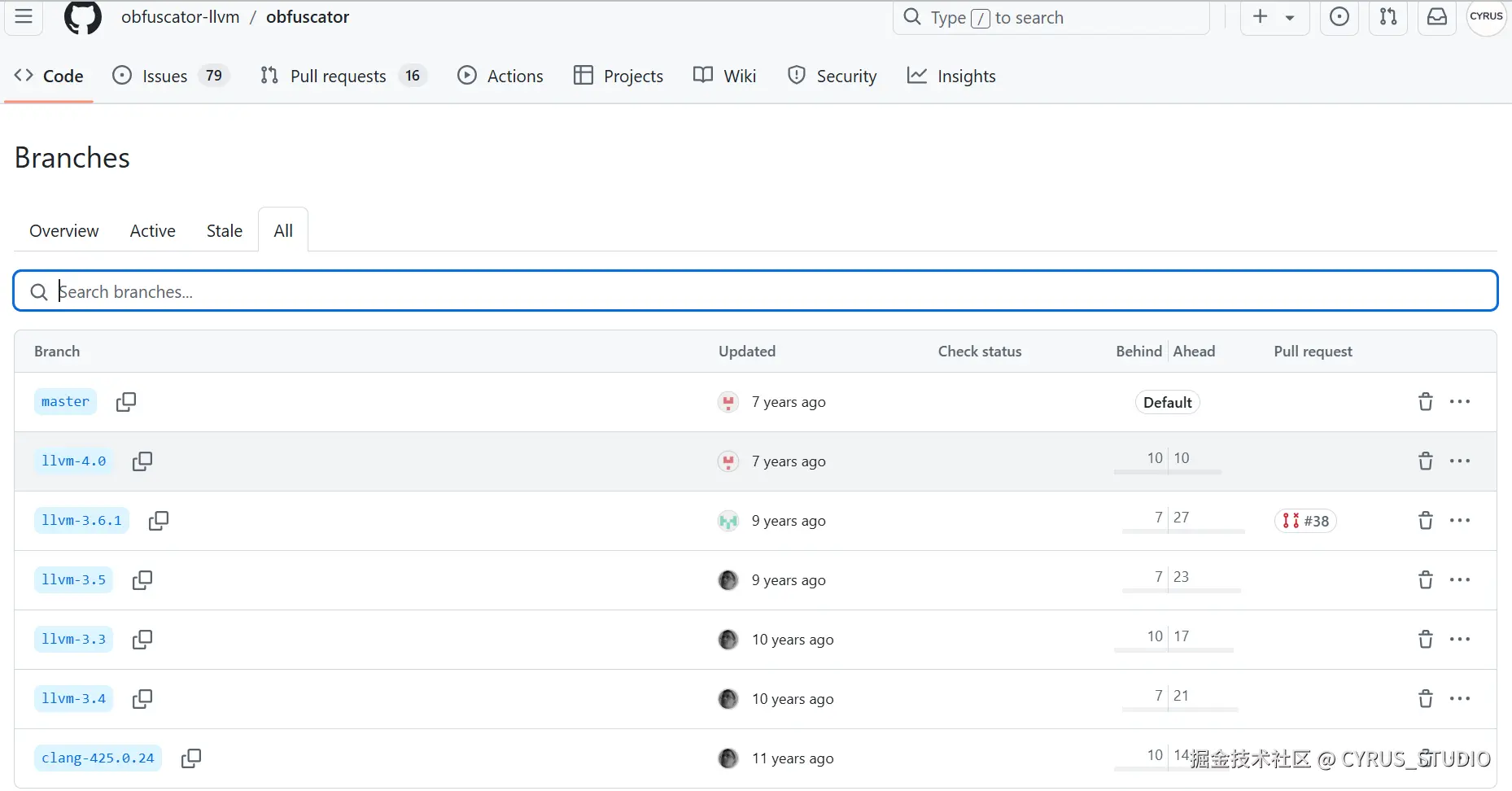Switch to the Code tab

click(x=49, y=76)
